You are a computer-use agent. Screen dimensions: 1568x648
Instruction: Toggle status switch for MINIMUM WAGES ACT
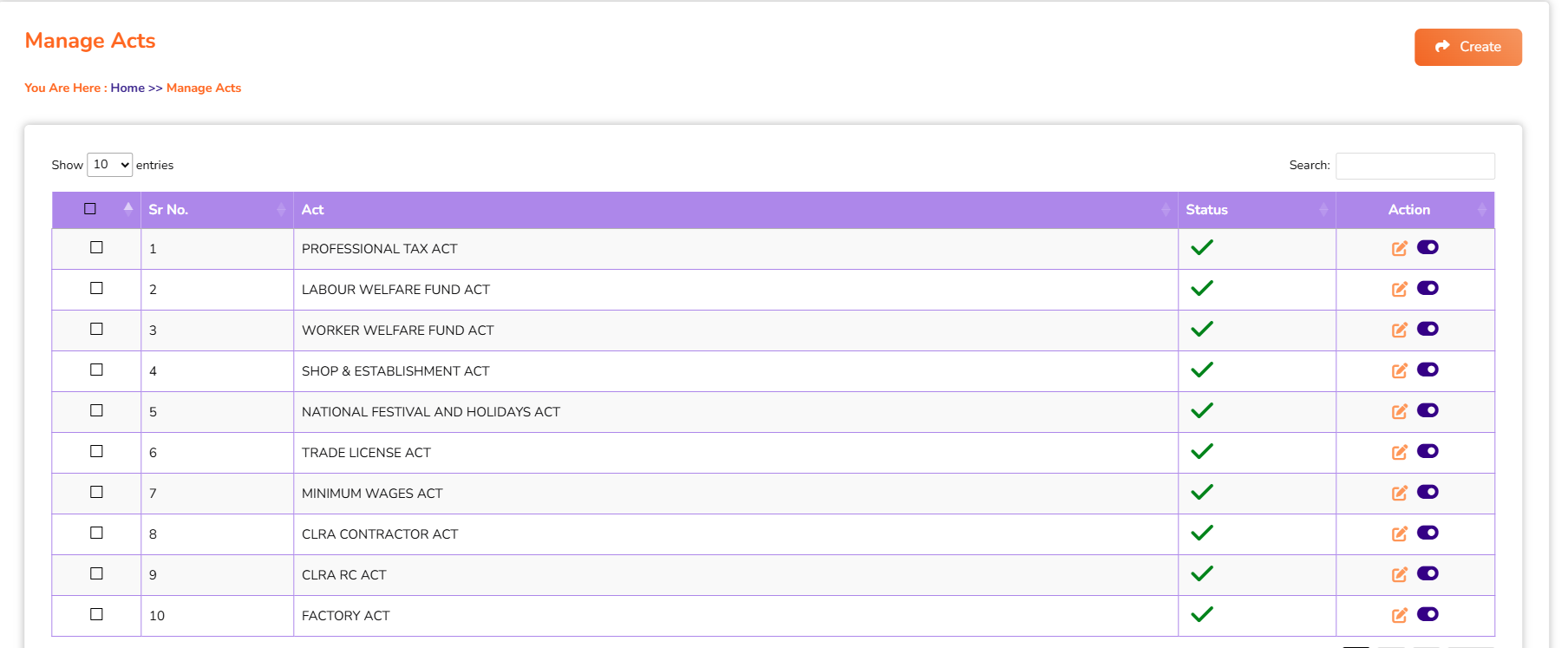[1428, 492]
